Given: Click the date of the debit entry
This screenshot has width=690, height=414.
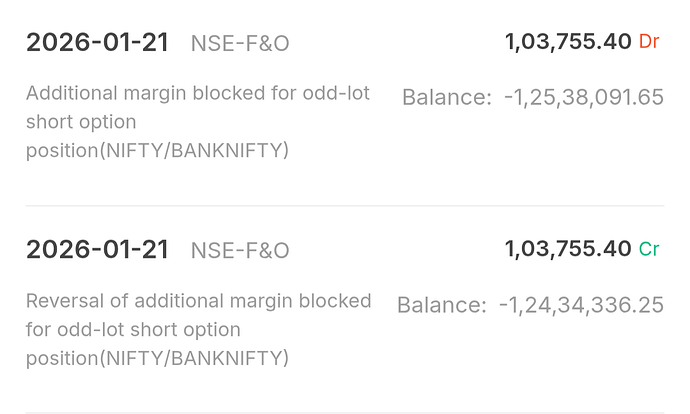Looking at the screenshot, I should [98, 42].
